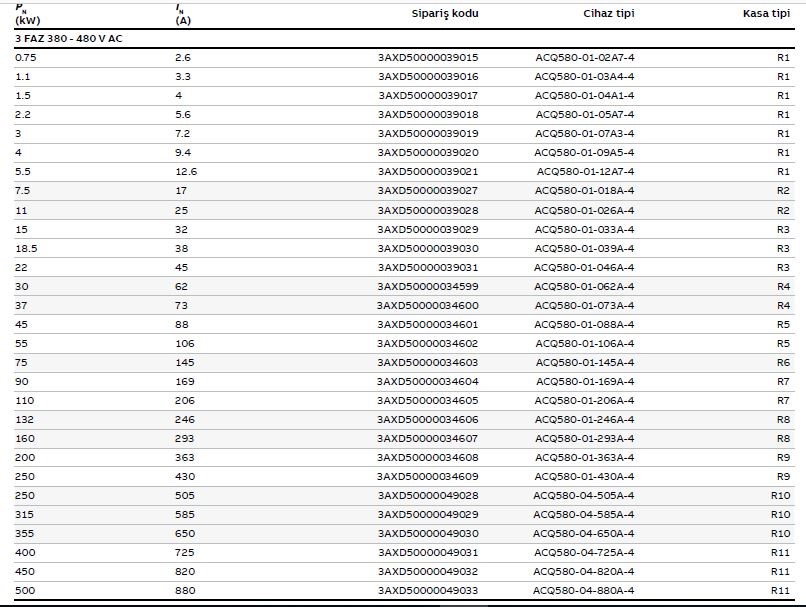Select order code 3AXD50000049033
This screenshot has width=806, height=607.
pyautogui.click(x=428, y=591)
